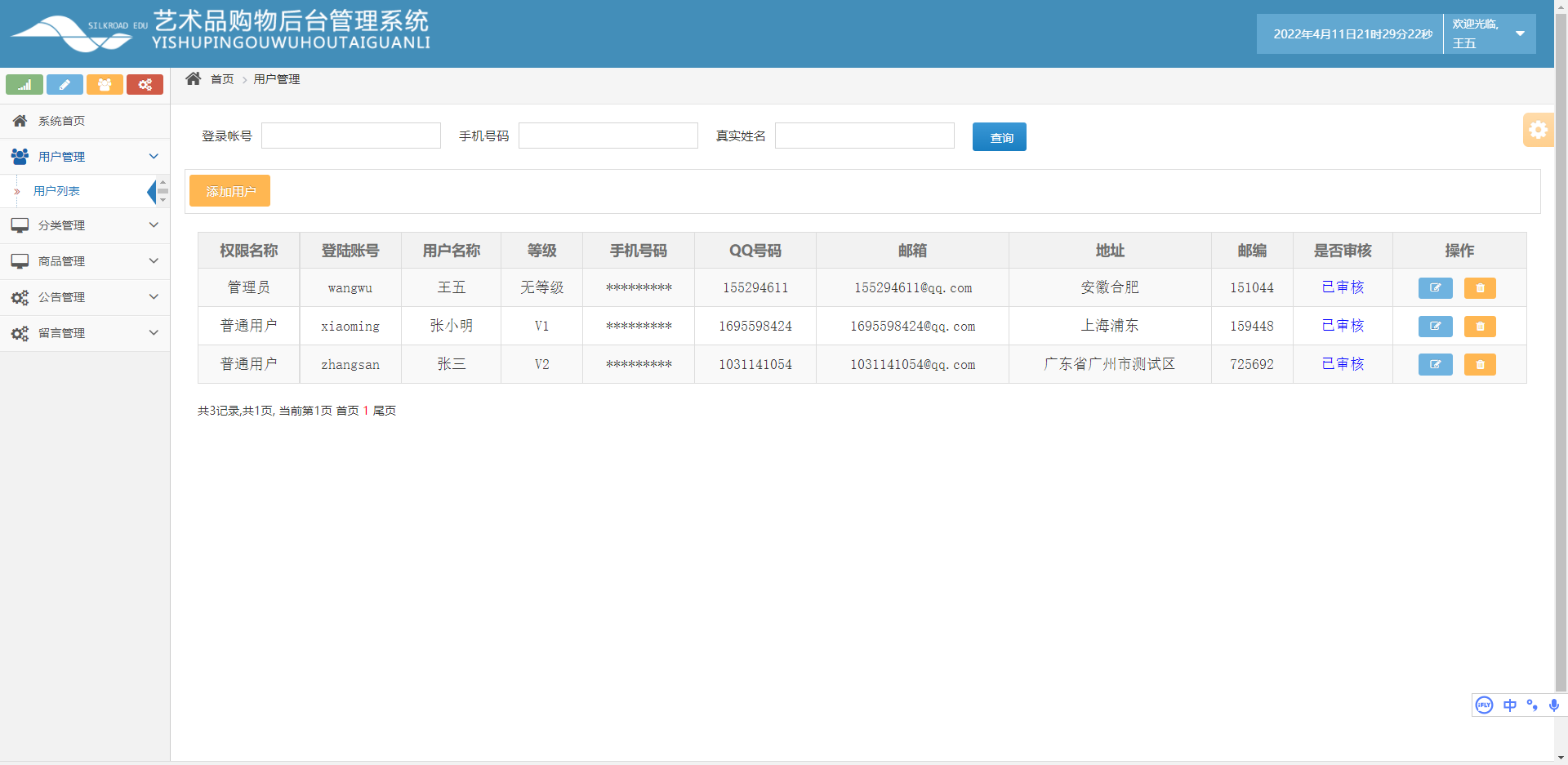Click the home icon in breadcrumb

194,78
